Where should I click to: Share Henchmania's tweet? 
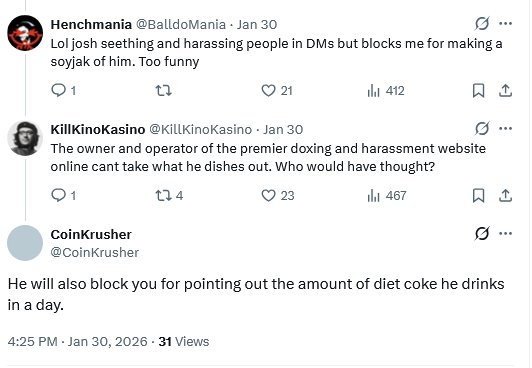coord(505,91)
